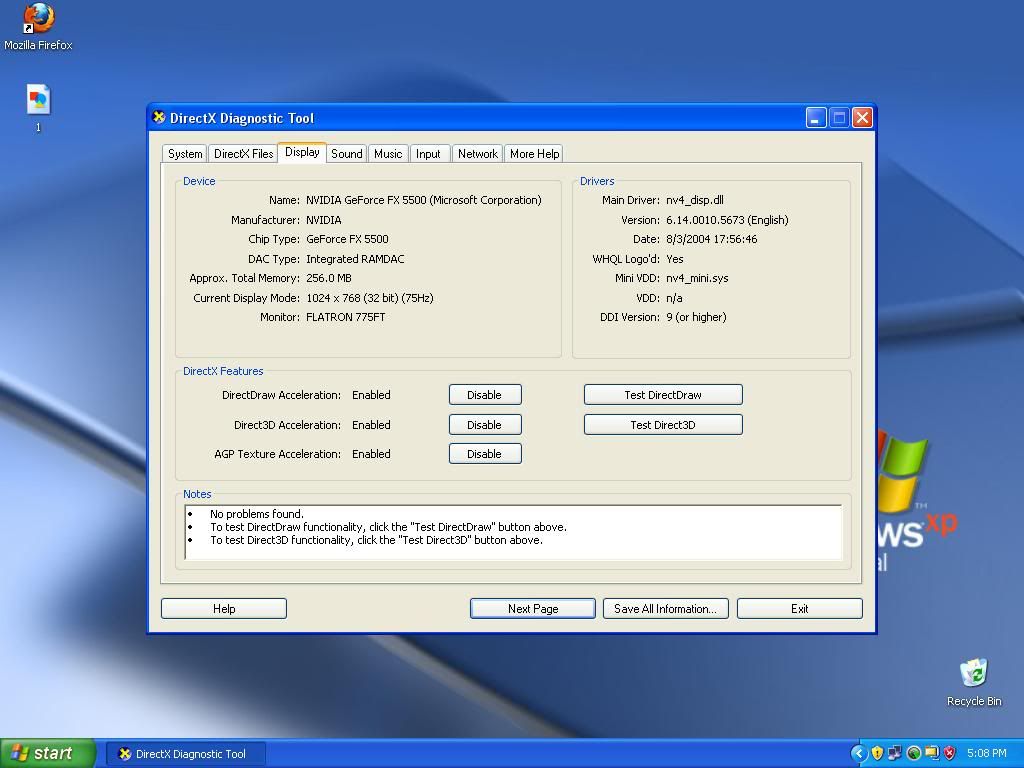Close the DirectX Diagnostic Tool window
The image size is (1024, 768).
(862, 118)
